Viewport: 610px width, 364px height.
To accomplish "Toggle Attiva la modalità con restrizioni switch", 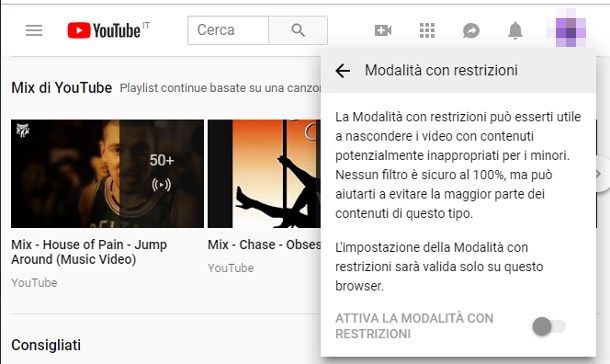I will coord(549,326).
